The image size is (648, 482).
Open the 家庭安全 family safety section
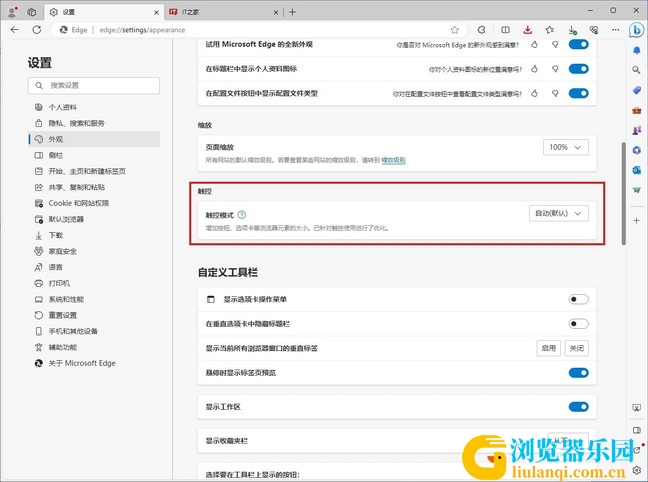click(94, 251)
